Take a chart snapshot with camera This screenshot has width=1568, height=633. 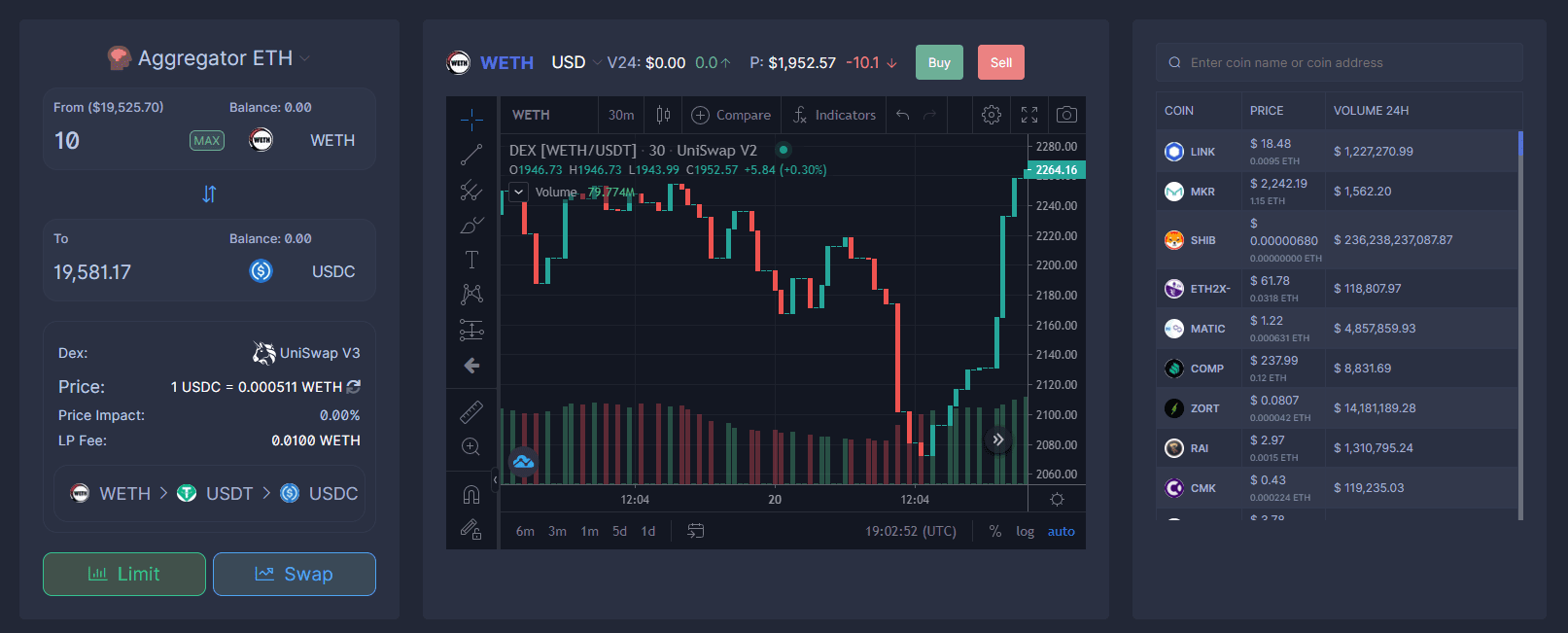1066,115
